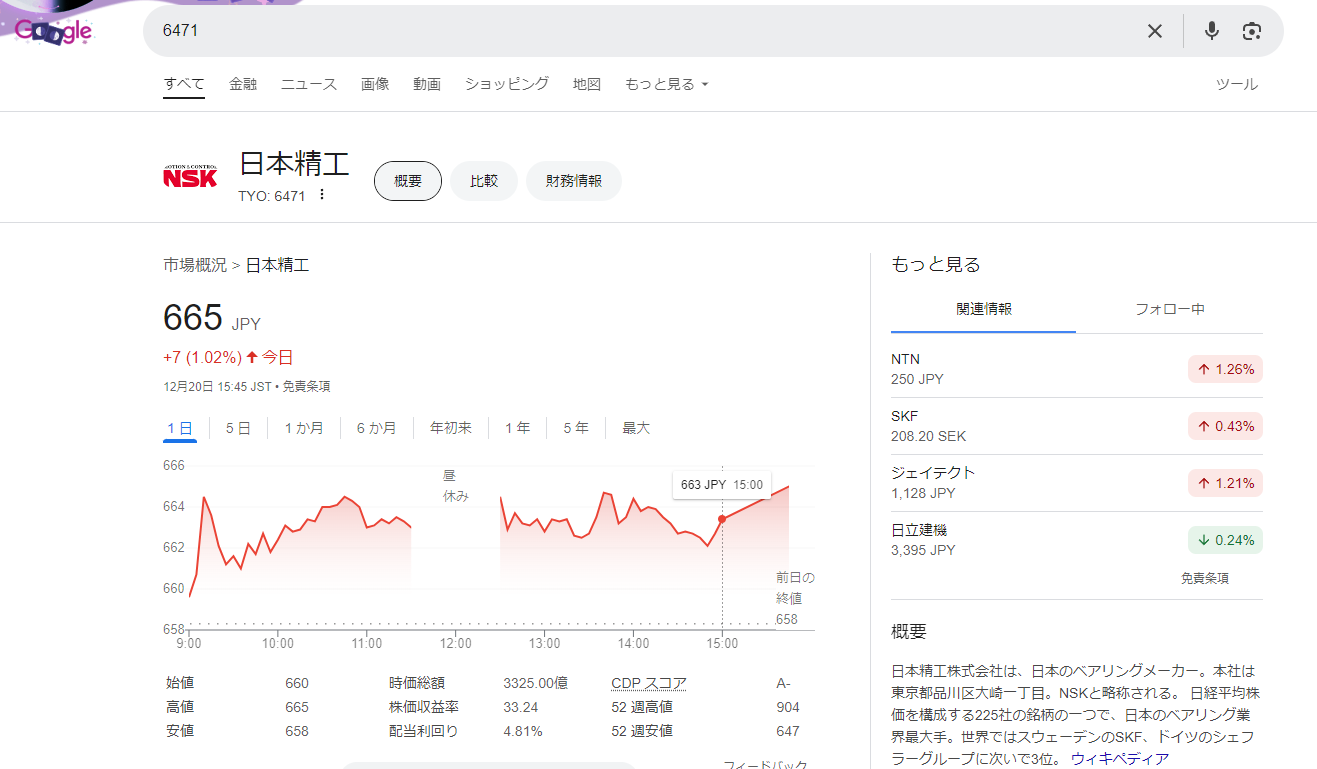Image resolution: width=1317 pixels, height=769 pixels.
Task: Click the 15:00 data point on chart
Action: (x=722, y=519)
